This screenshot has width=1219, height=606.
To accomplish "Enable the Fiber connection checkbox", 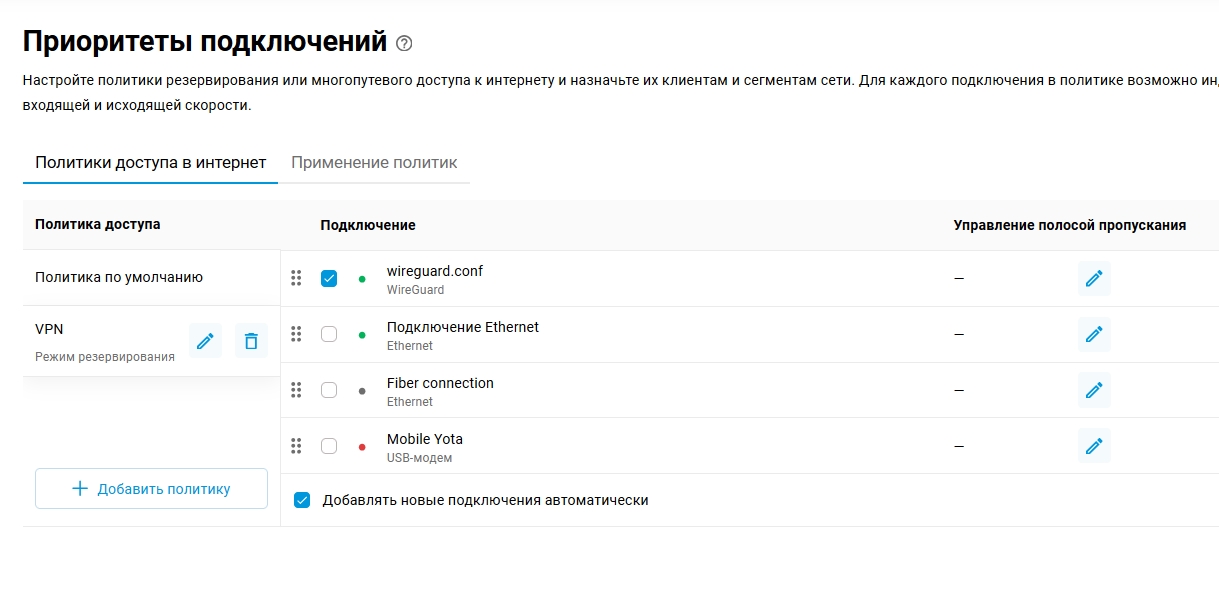I will [329, 390].
